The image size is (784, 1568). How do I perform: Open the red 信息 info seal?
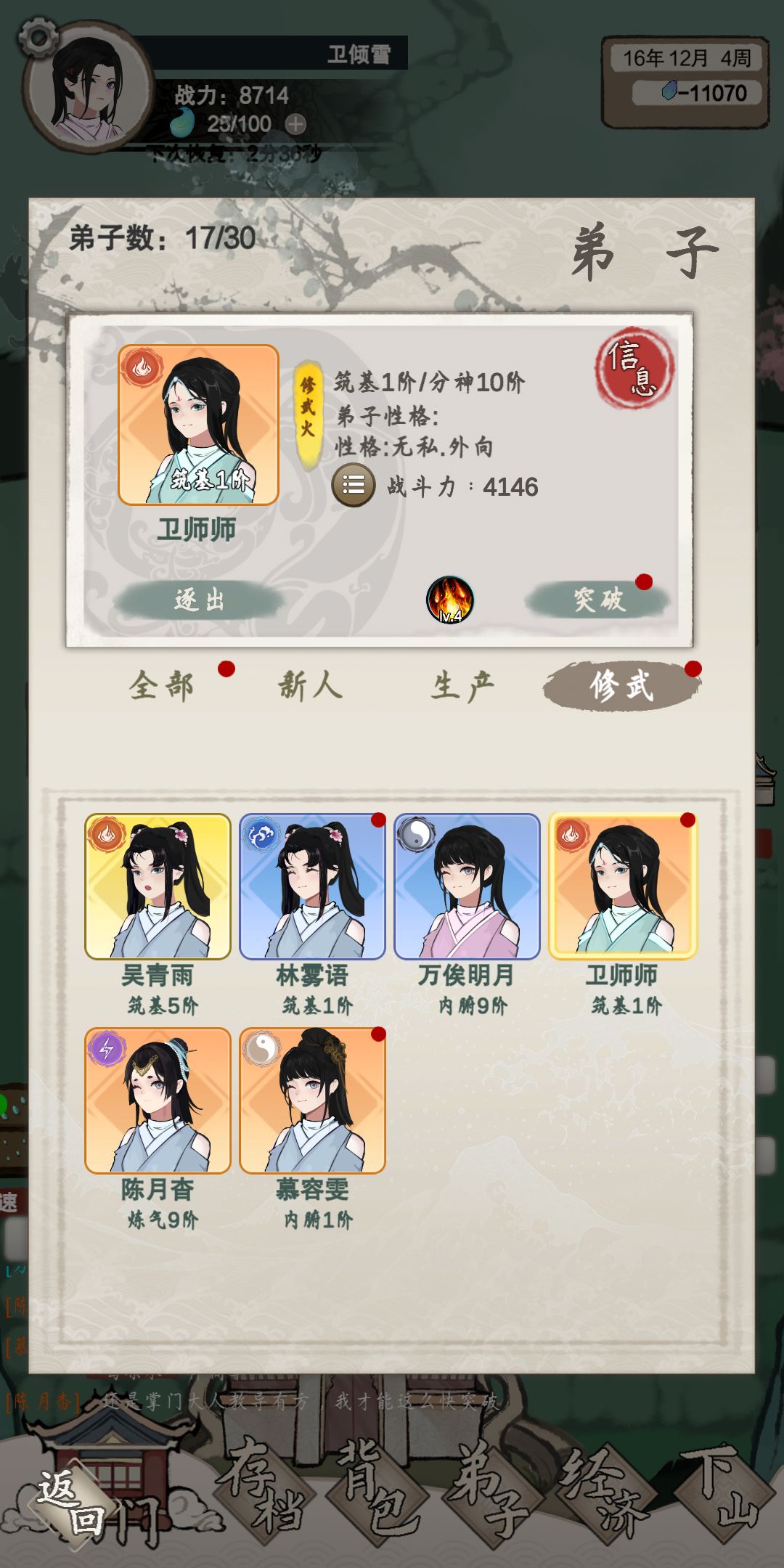(x=634, y=368)
